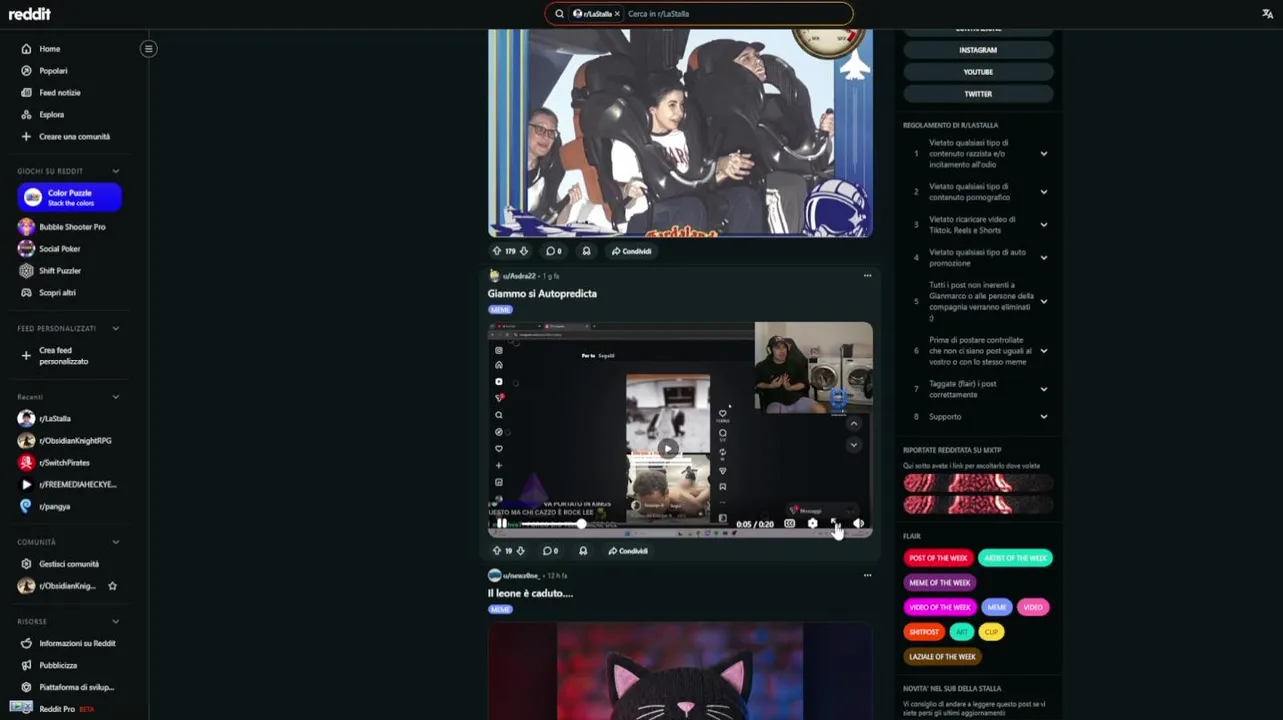
Task: Open the translate icon in the header
Action: [1267, 14]
